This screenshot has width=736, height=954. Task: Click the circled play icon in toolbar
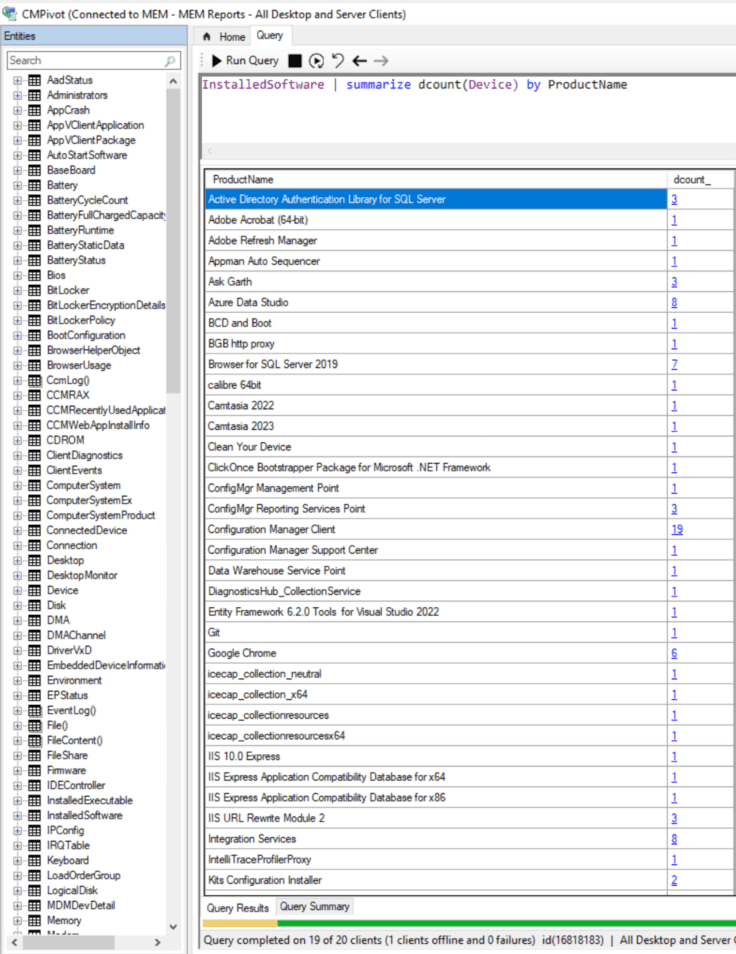click(316, 61)
